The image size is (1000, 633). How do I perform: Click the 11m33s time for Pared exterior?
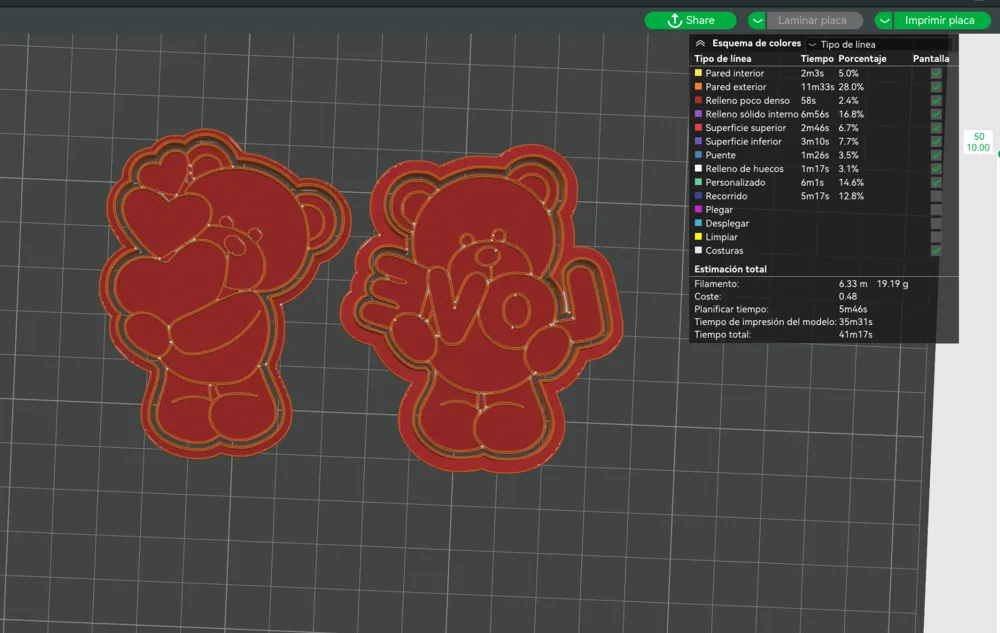click(817, 87)
